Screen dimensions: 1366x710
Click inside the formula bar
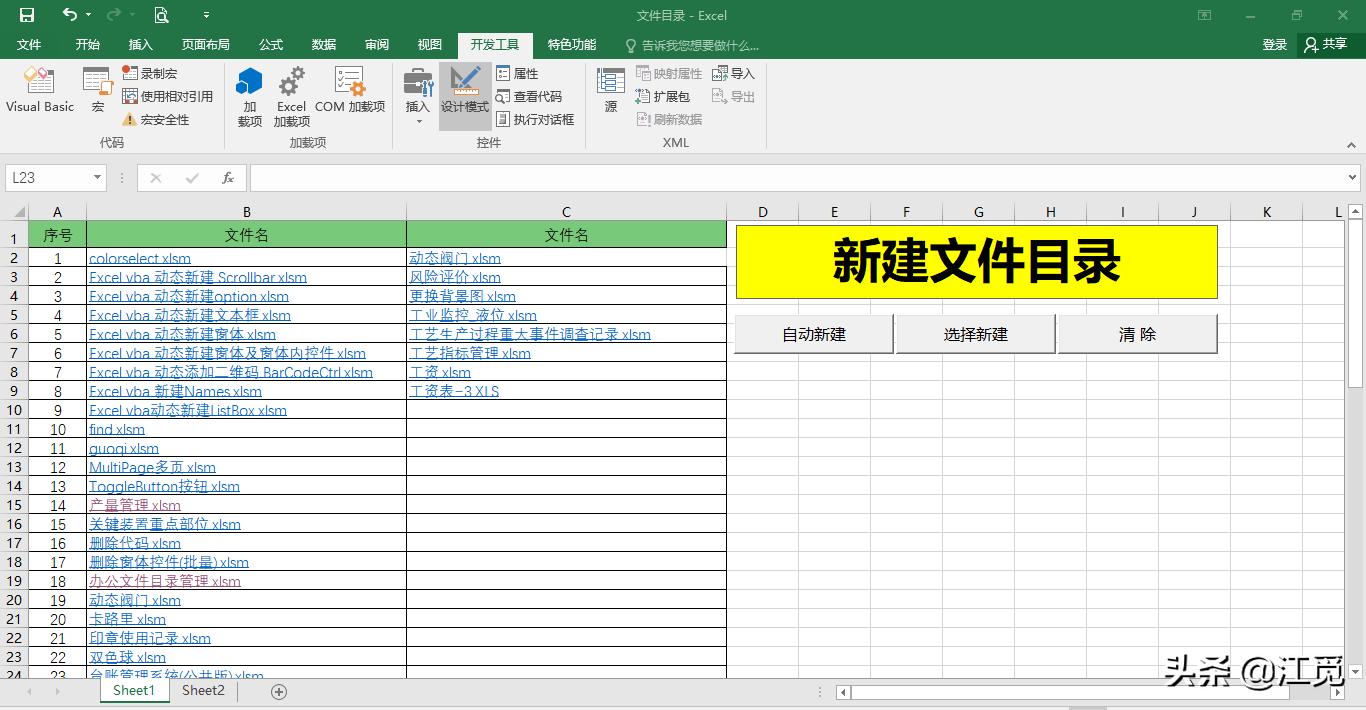tap(700, 177)
